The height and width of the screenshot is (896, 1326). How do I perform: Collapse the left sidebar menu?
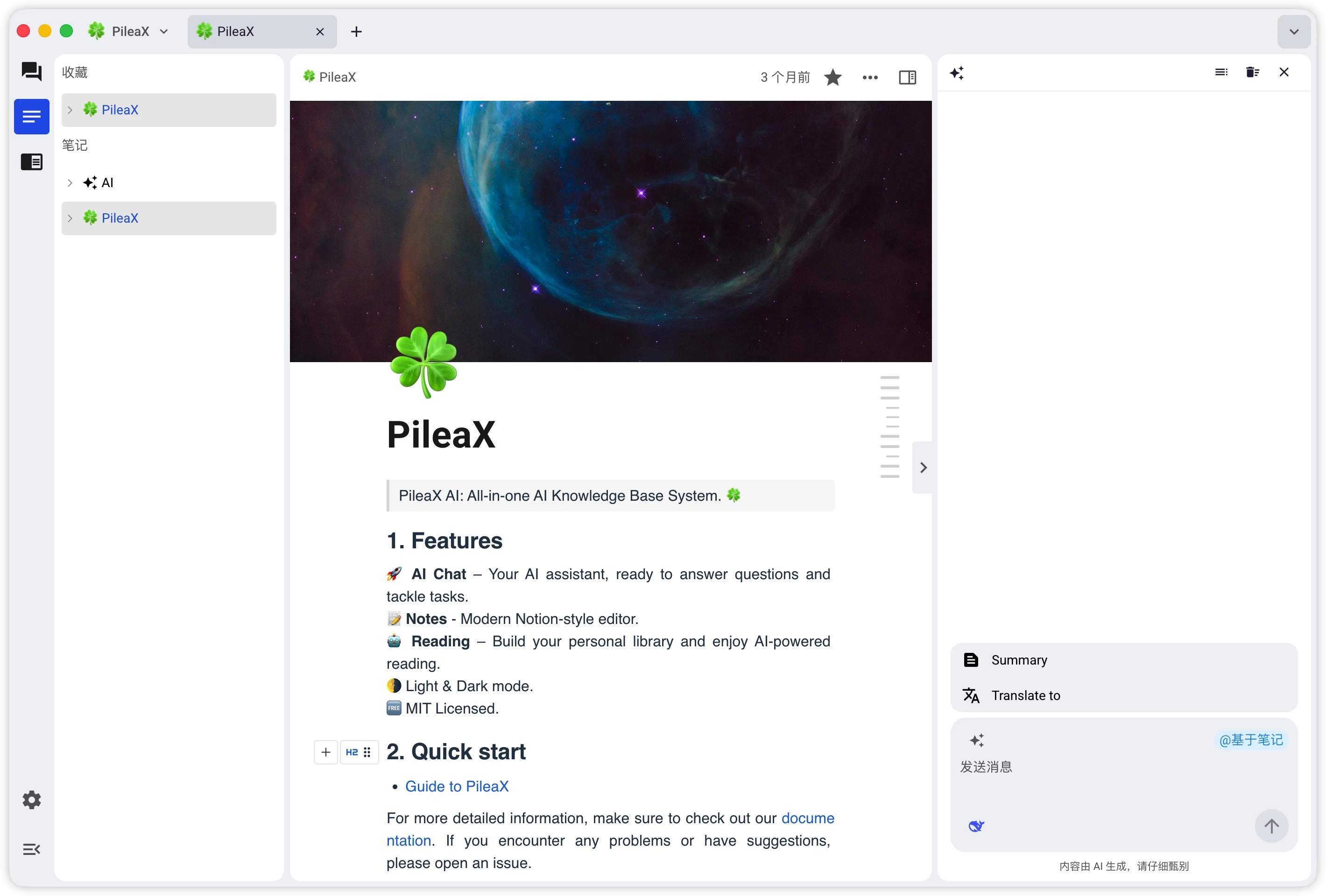coord(31,849)
